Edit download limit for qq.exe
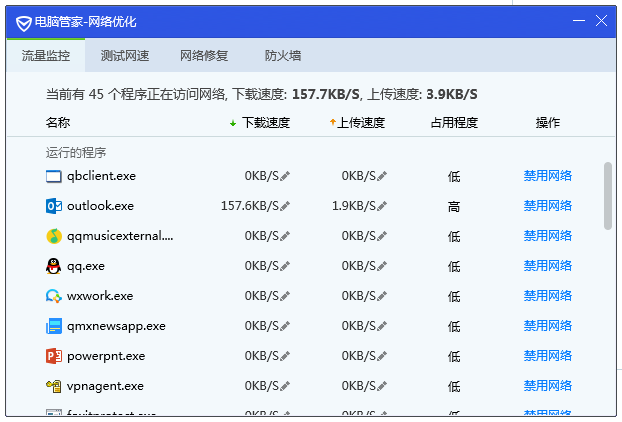 285,266
